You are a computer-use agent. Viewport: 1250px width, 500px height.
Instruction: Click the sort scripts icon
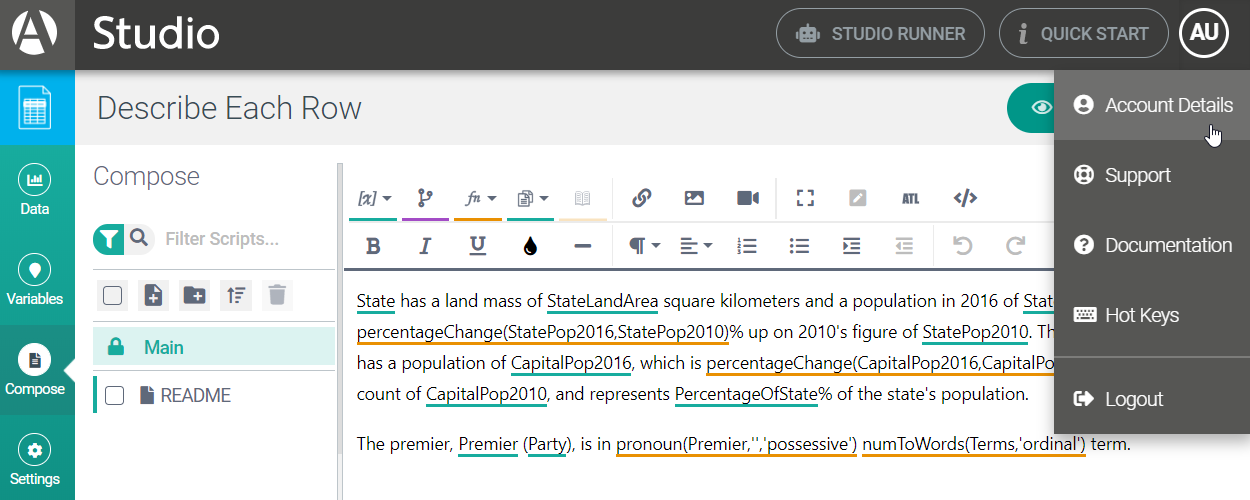point(236,295)
